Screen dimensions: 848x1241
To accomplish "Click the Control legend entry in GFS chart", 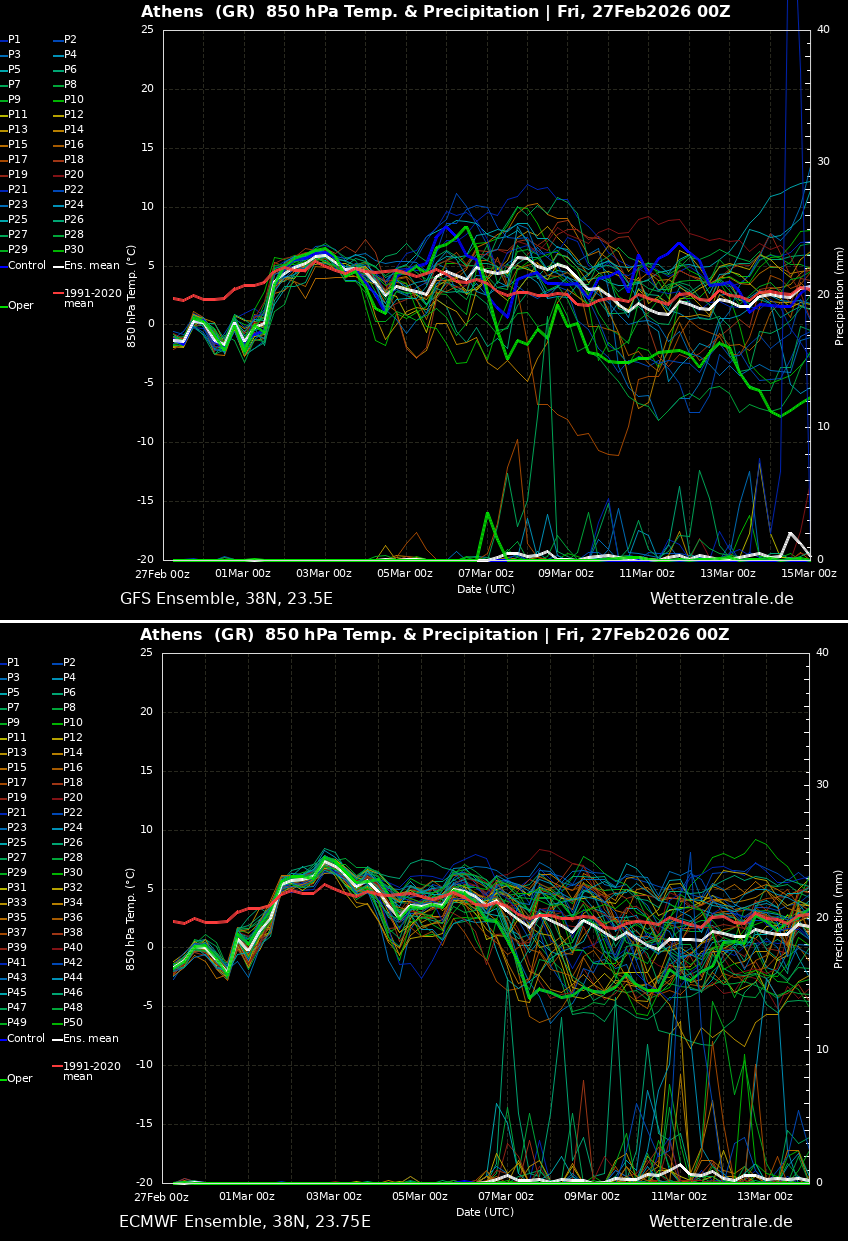I will pos(27,266).
